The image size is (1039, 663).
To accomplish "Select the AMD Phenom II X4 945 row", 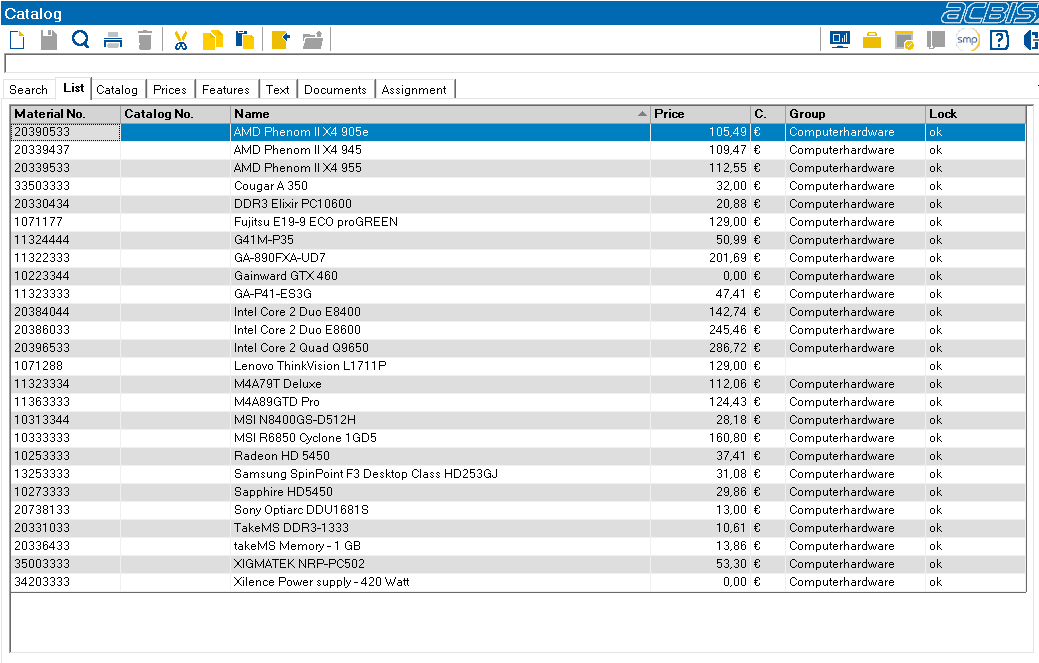I will pyautogui.click(x=518, y=150).
